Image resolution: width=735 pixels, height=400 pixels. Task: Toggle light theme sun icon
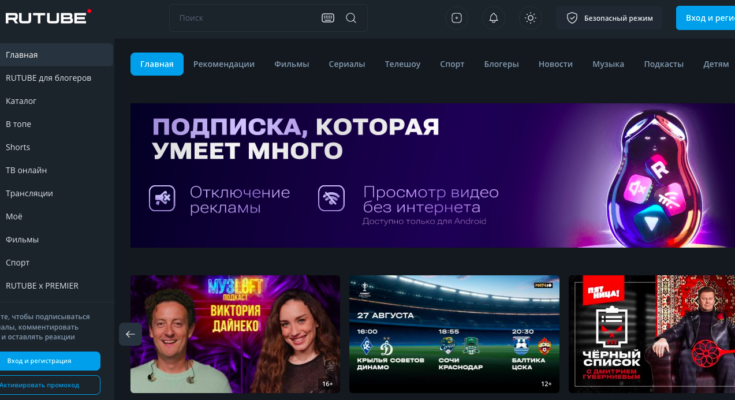[530, 18]
